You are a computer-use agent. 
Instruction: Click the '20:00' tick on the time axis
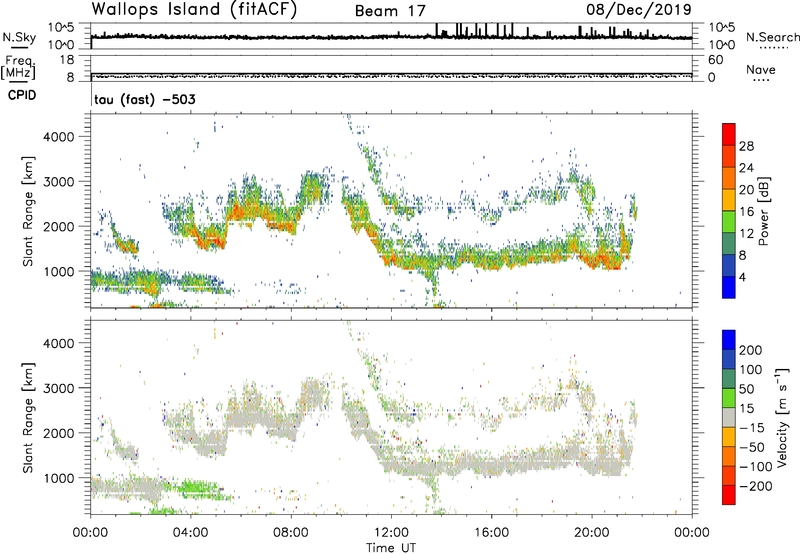(x=592, y=533)
